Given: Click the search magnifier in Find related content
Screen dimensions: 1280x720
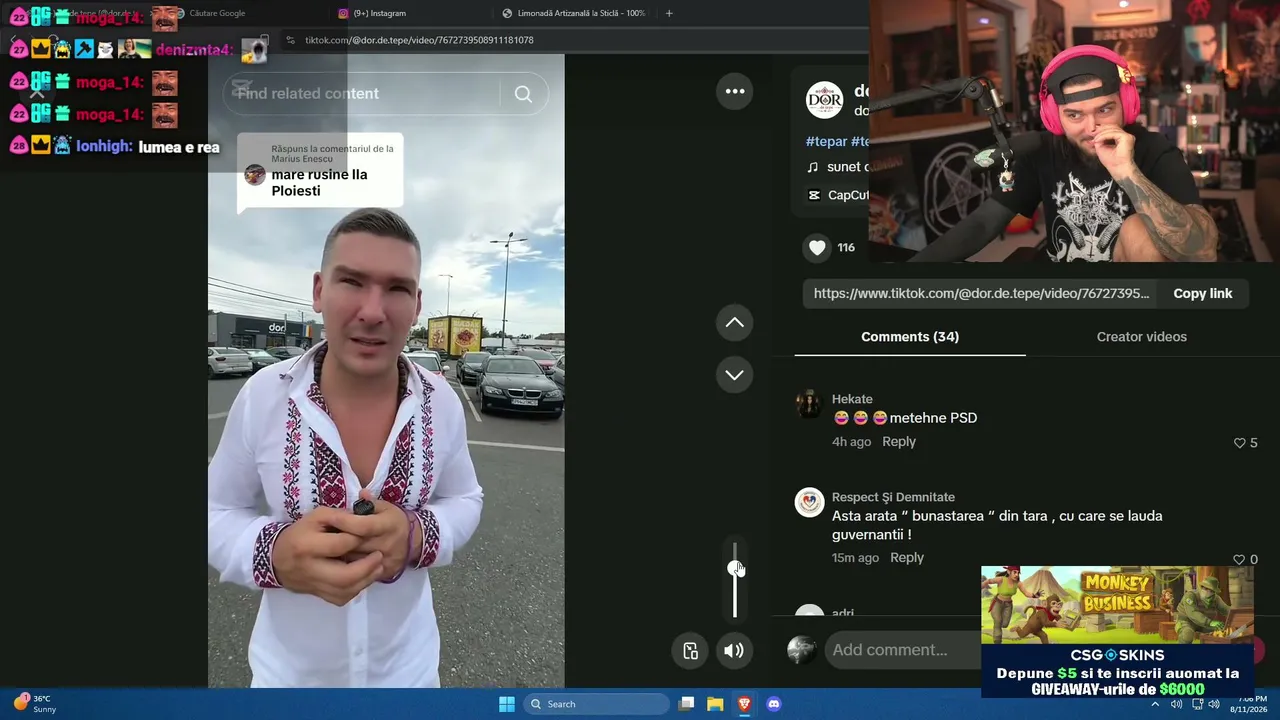Looking at the screenshot, I should click(523, 94).
